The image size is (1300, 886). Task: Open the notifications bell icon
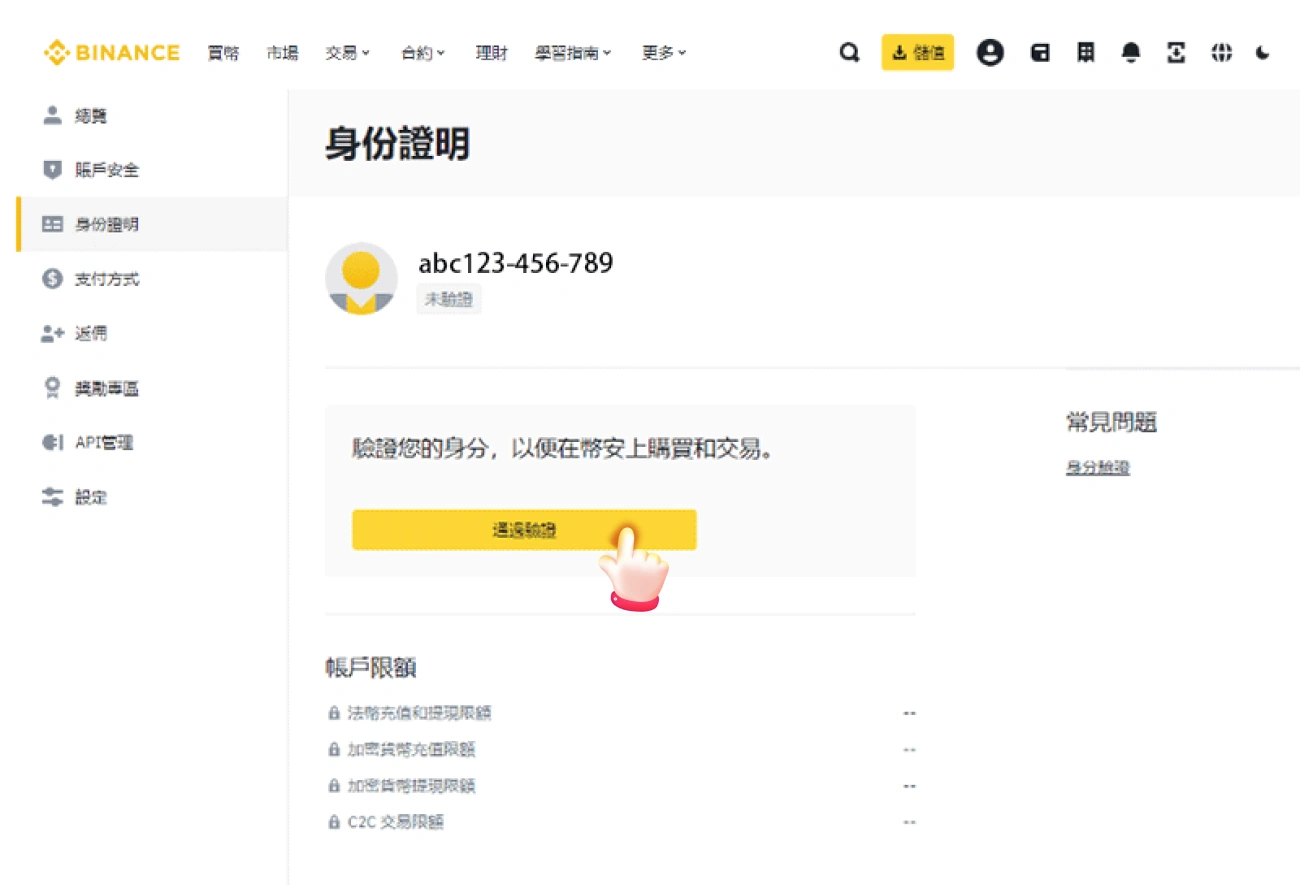1131,53
